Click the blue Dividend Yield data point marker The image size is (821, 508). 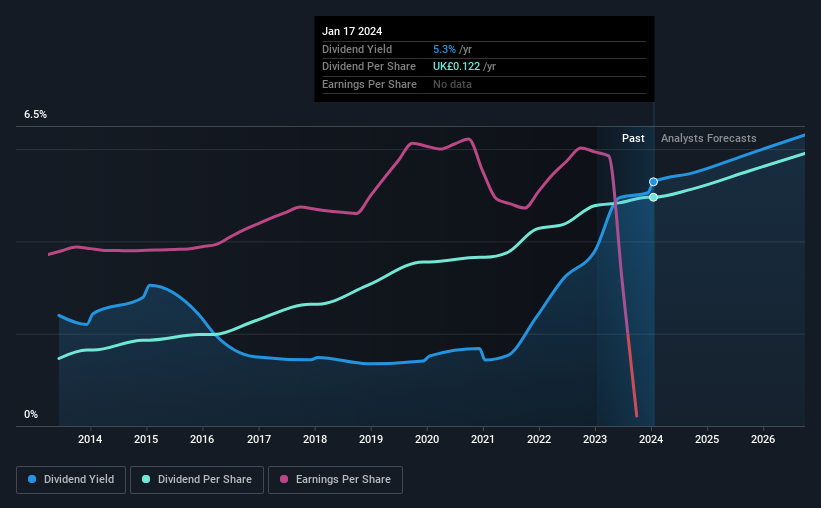coord(653,182)
